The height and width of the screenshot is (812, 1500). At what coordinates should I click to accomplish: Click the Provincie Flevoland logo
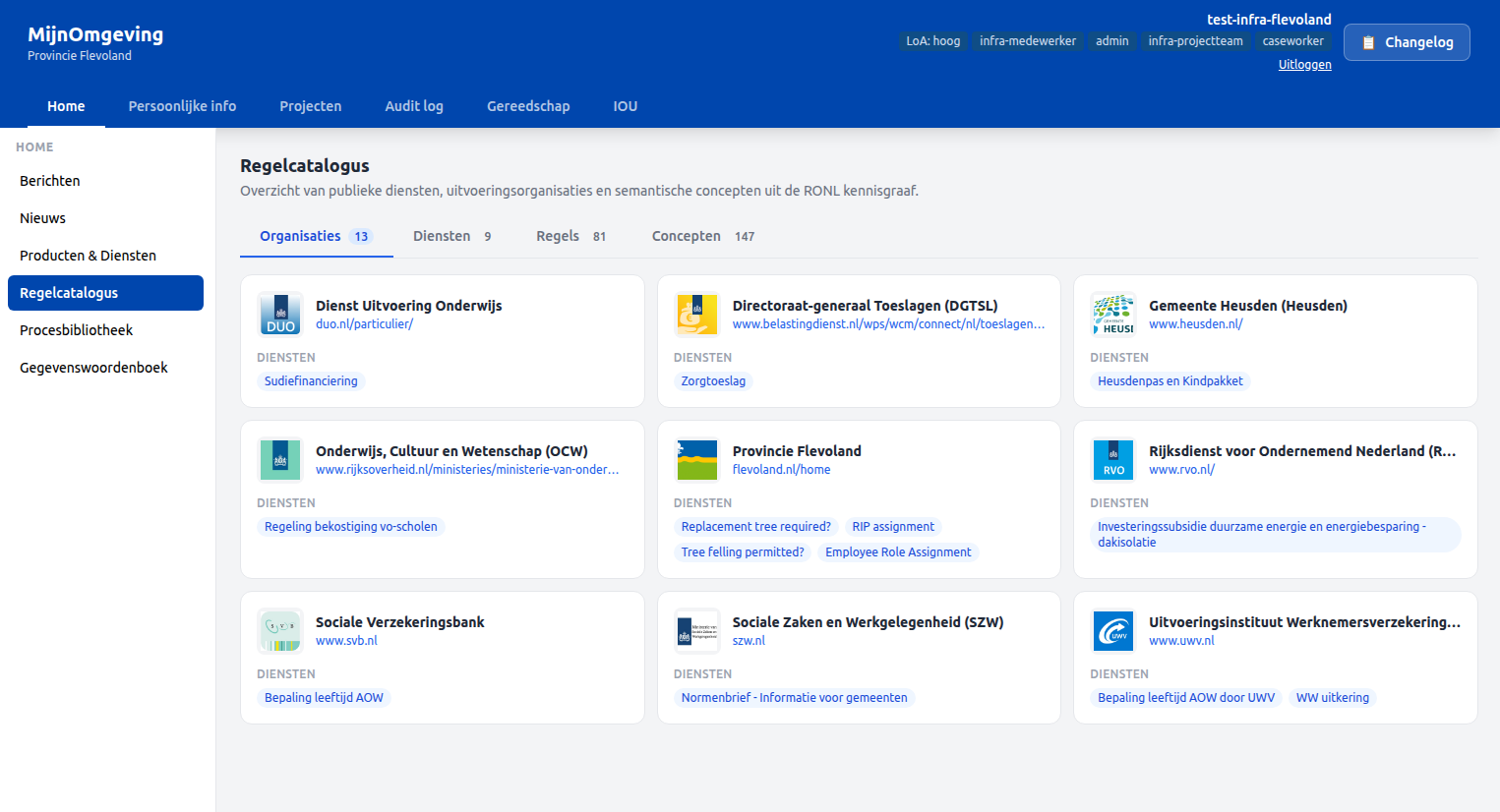(x=696, y=459)
